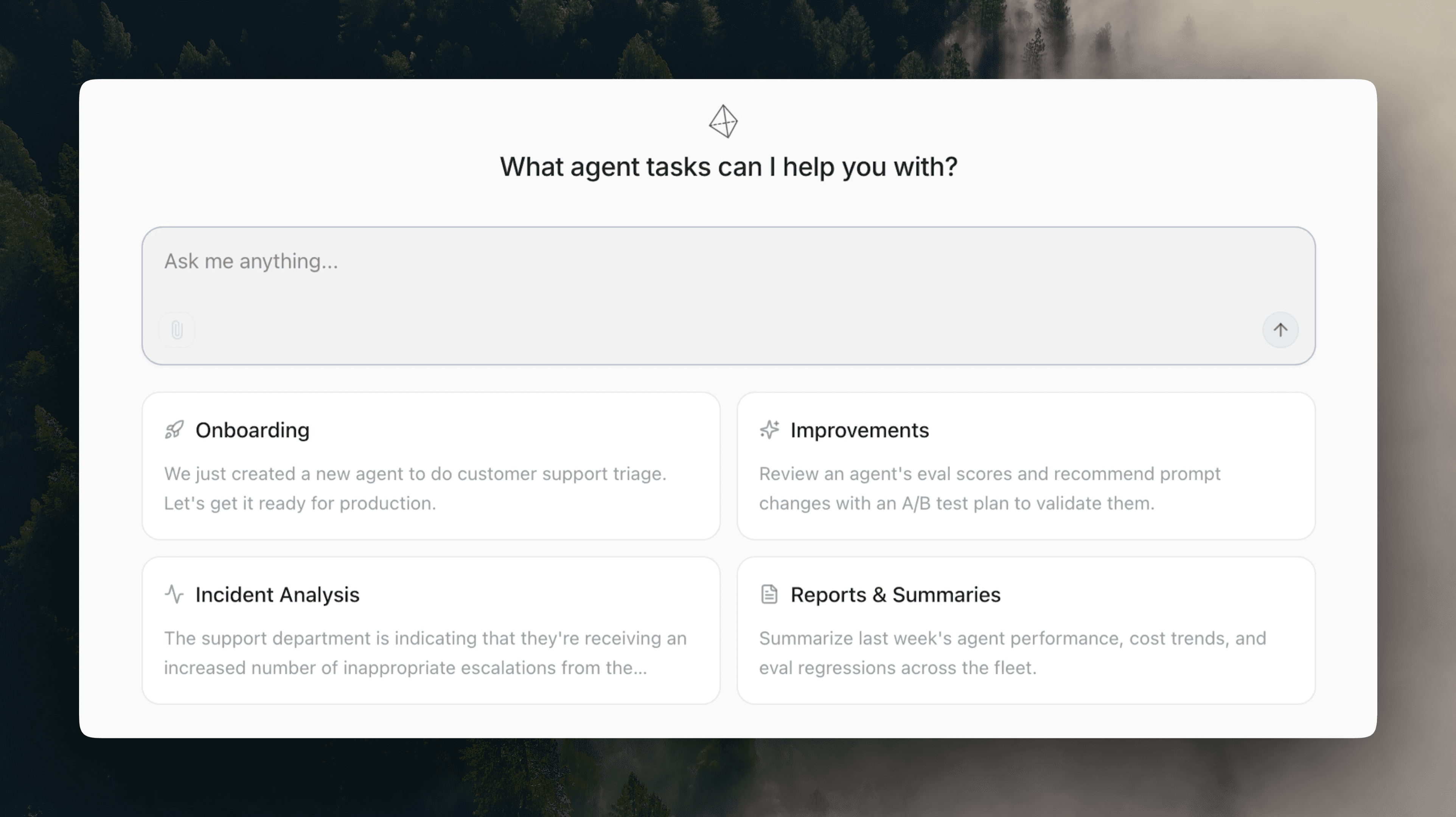
Task: Select the Improvements card title
Action: (x=859, y=430)
